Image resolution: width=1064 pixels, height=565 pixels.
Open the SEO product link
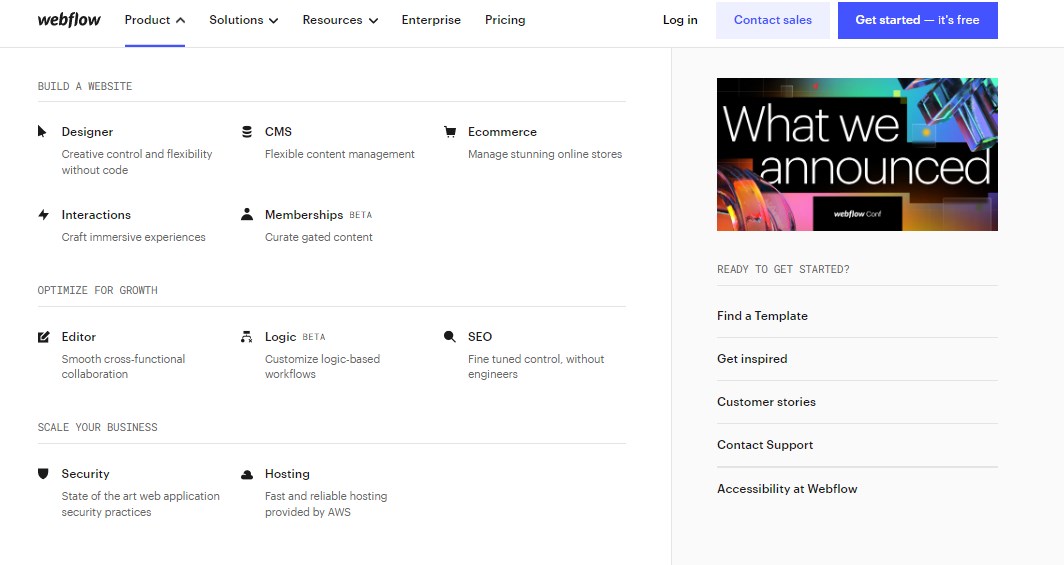pos(480,336)
